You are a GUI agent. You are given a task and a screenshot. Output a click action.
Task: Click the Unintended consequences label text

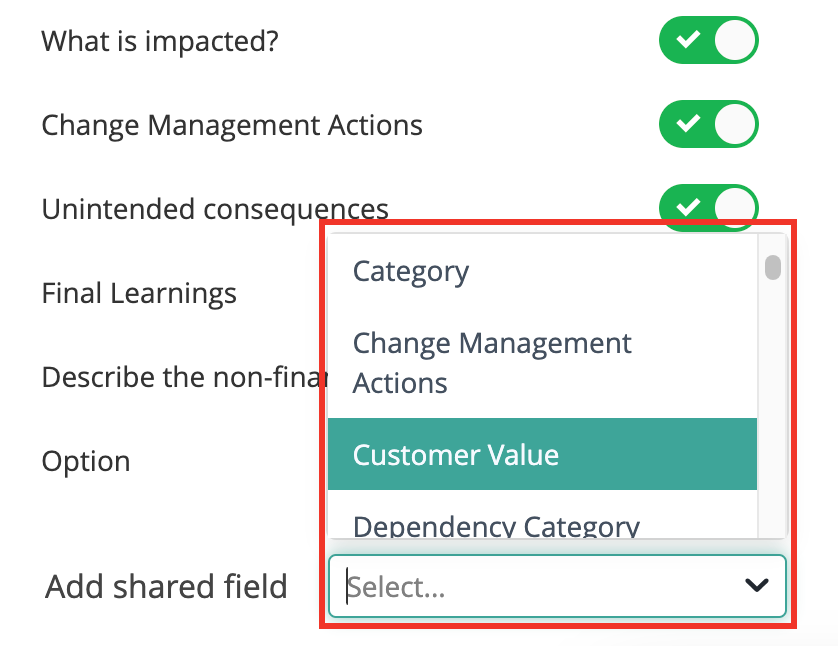(x=215, y=209)
